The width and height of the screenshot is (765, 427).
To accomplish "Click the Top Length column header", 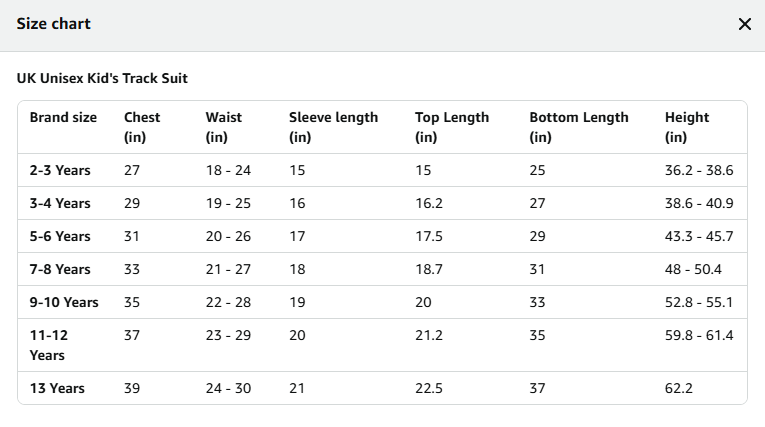I will [x=452, y=127].
